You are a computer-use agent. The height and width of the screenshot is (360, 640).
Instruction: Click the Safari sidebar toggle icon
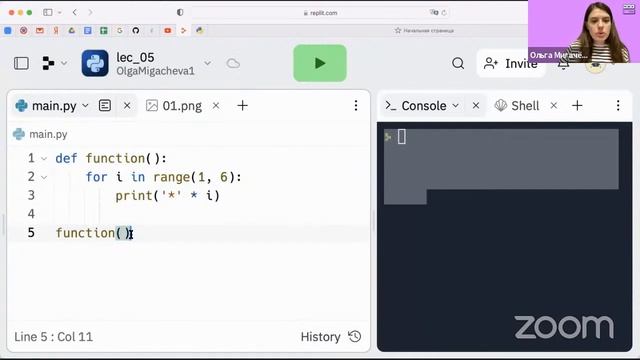[x=48, y=12]
